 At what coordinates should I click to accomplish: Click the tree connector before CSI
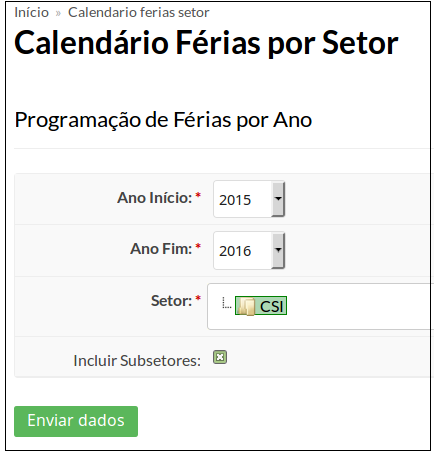[x=227, y=303]
